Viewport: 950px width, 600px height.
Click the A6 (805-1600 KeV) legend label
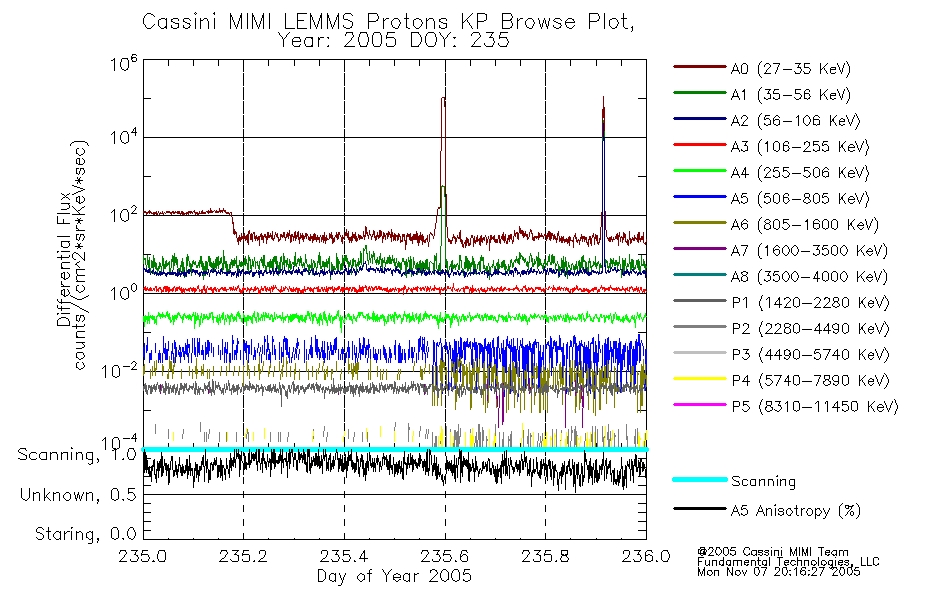805,225
